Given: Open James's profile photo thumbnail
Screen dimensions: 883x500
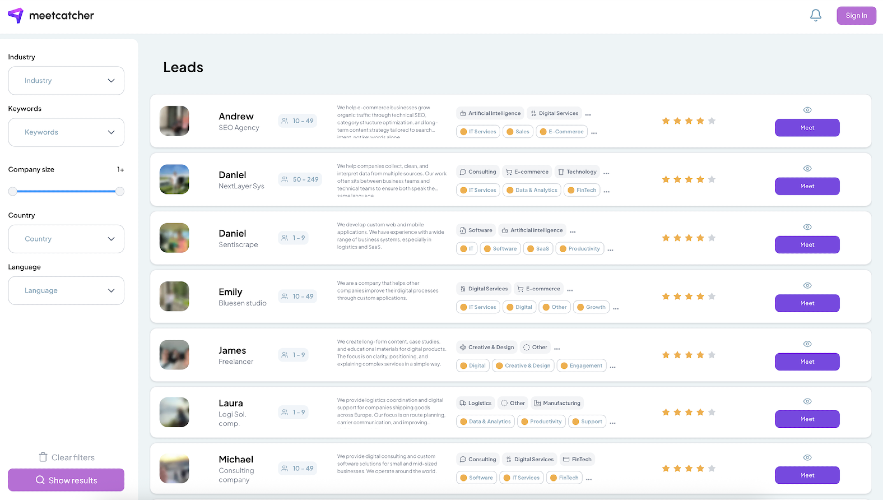Looking at the screenshot, I should (x=174, y=355).
